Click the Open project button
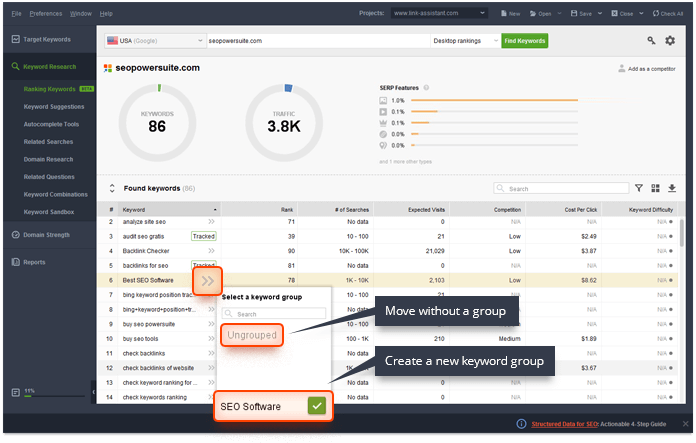The width and height of the screenshot is (696, 443). (x=540, y=14)
